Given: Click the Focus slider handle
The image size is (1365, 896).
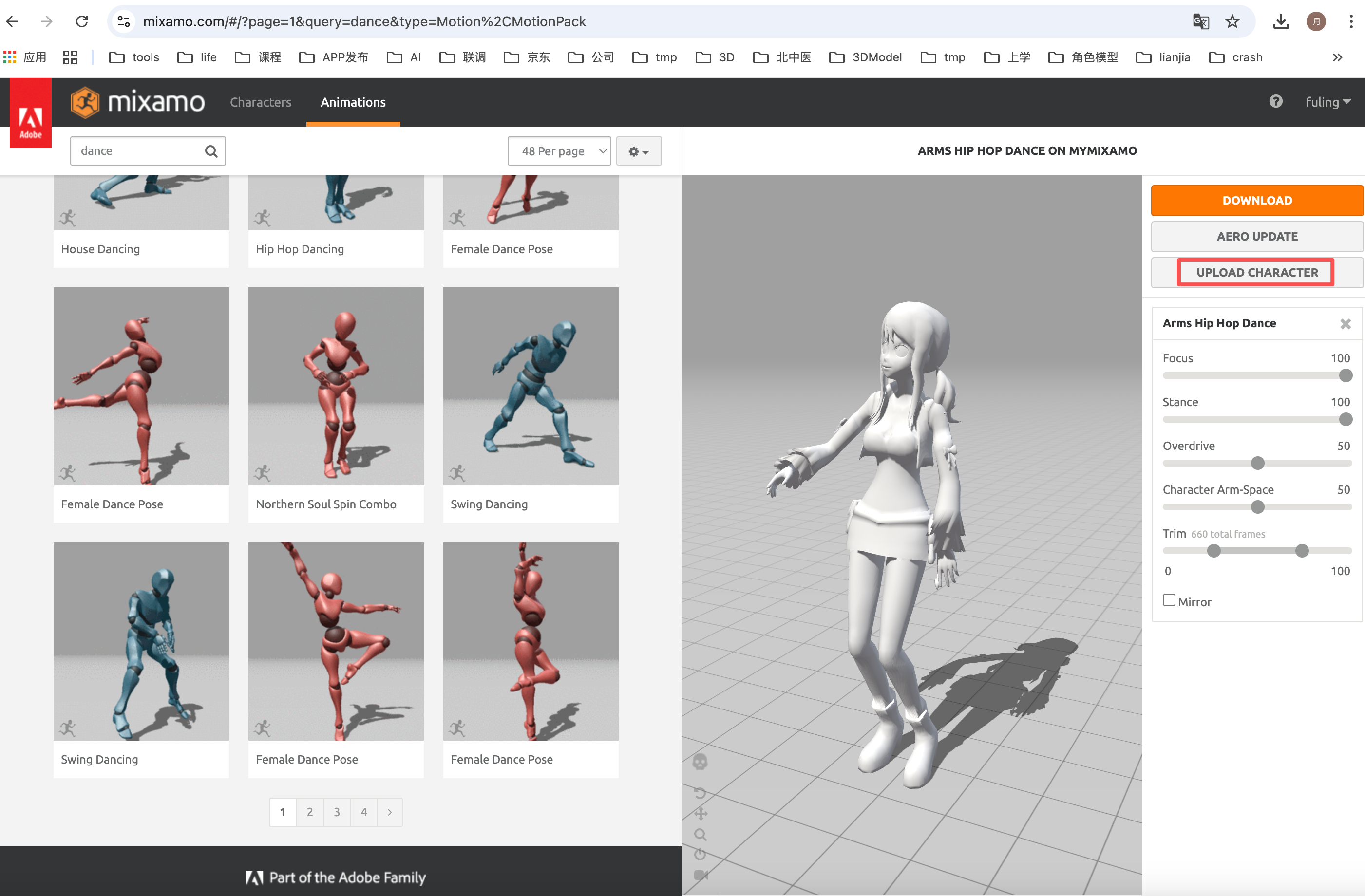Looking at the screenshot, I should pyautogui.click(x=1346, y=375).
